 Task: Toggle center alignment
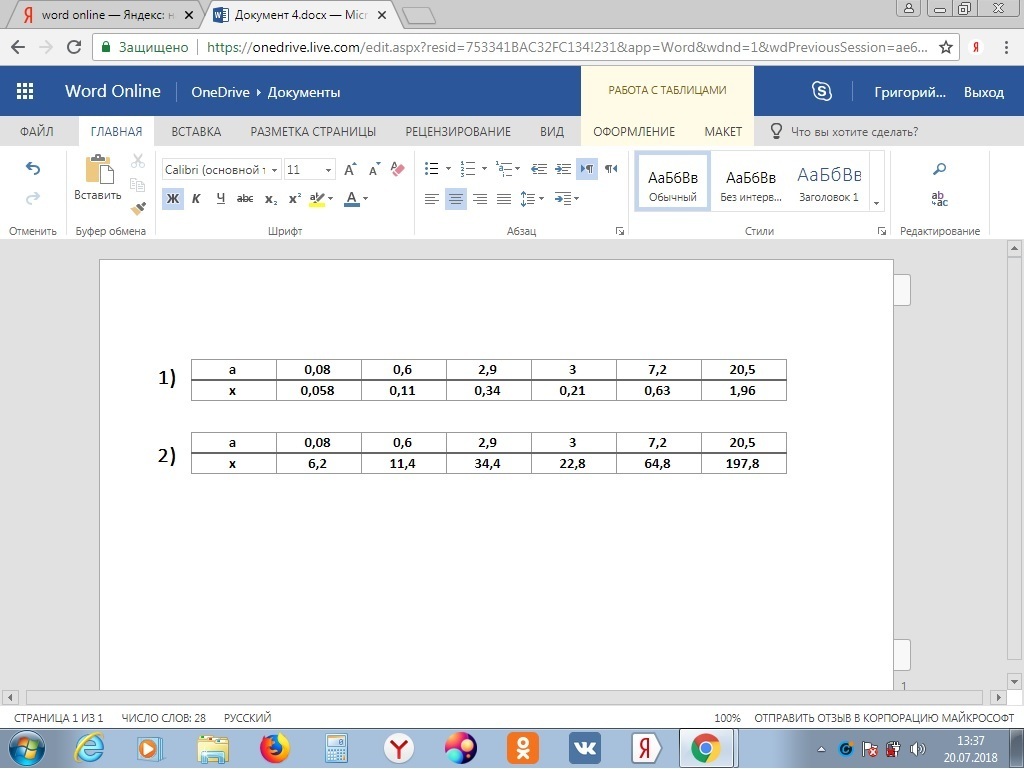456,198
